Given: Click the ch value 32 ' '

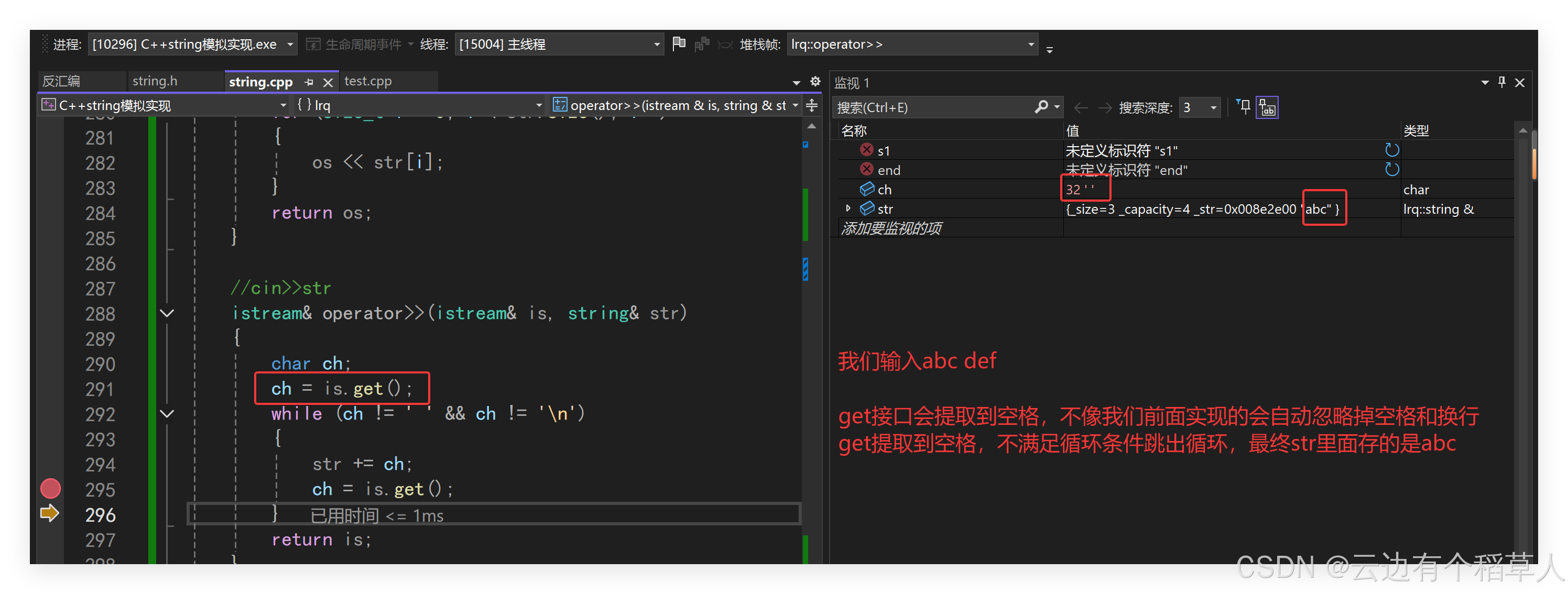Looking at the screenshot, I should [x=1080, y=190].
